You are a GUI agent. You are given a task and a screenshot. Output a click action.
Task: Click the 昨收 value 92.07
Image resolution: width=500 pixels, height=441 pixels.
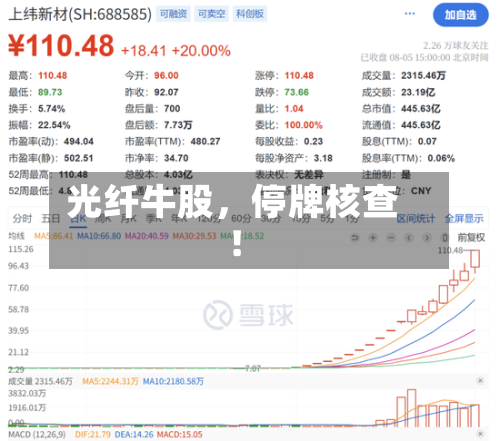[x=166, y=92]
